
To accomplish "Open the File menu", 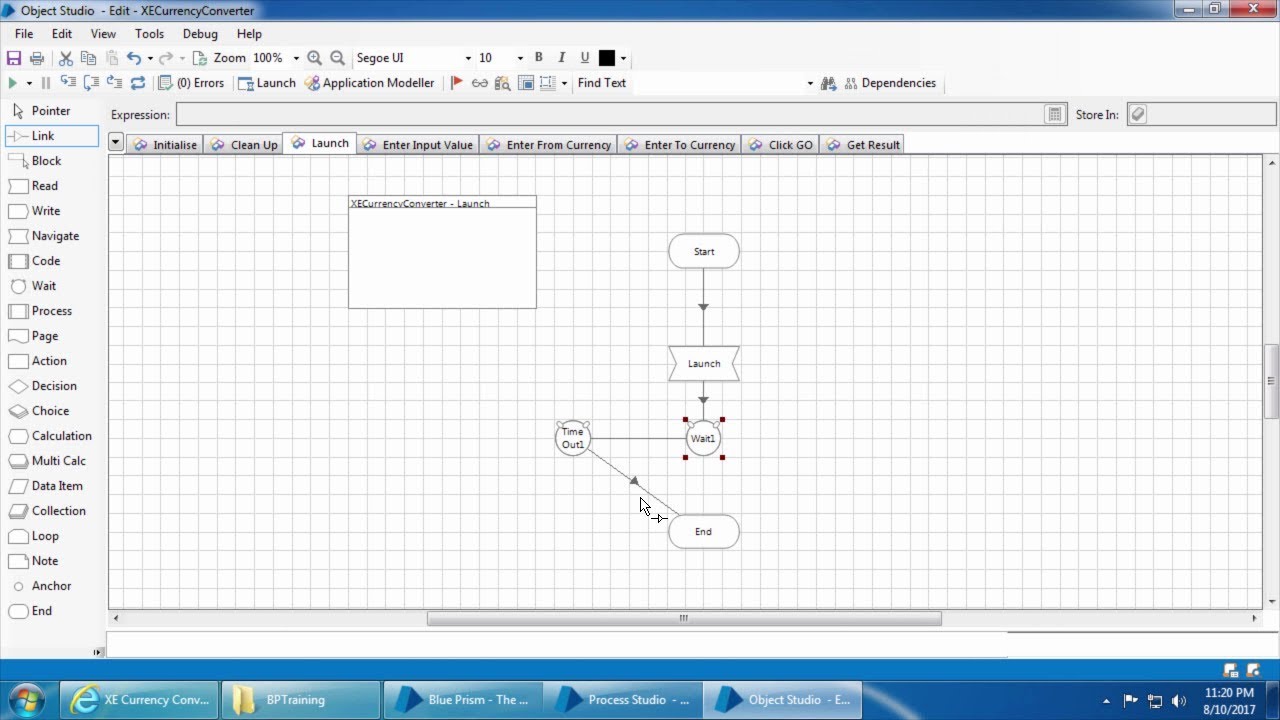I will (24, 33).
